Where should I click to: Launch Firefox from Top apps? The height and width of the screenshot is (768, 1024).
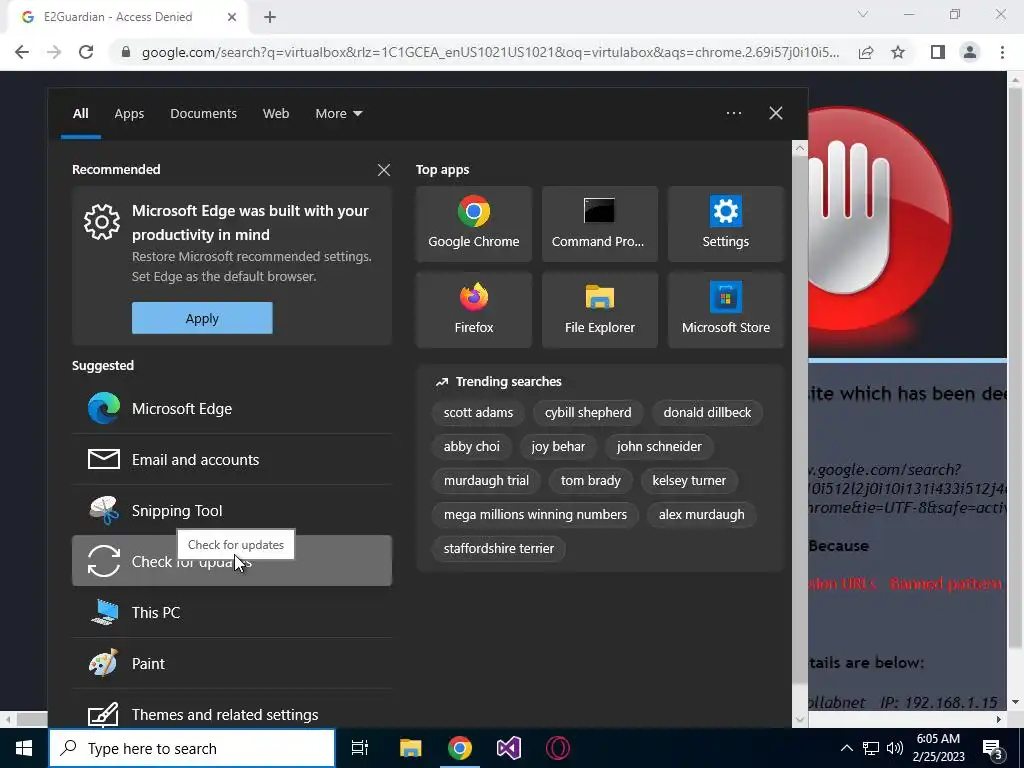pyautogui.click(x=473, y=310)
